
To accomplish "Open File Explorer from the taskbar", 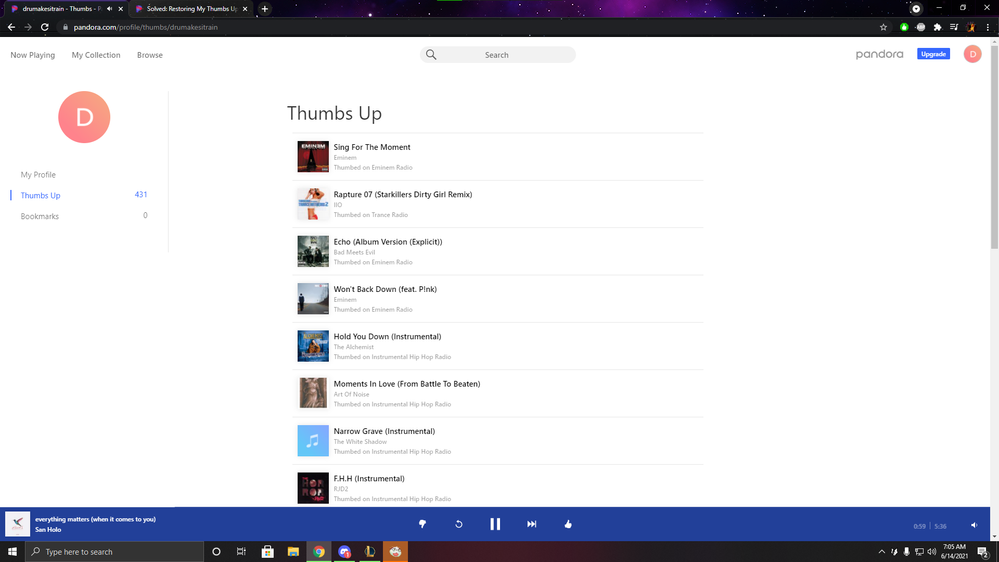I will [x=293, y=552].
